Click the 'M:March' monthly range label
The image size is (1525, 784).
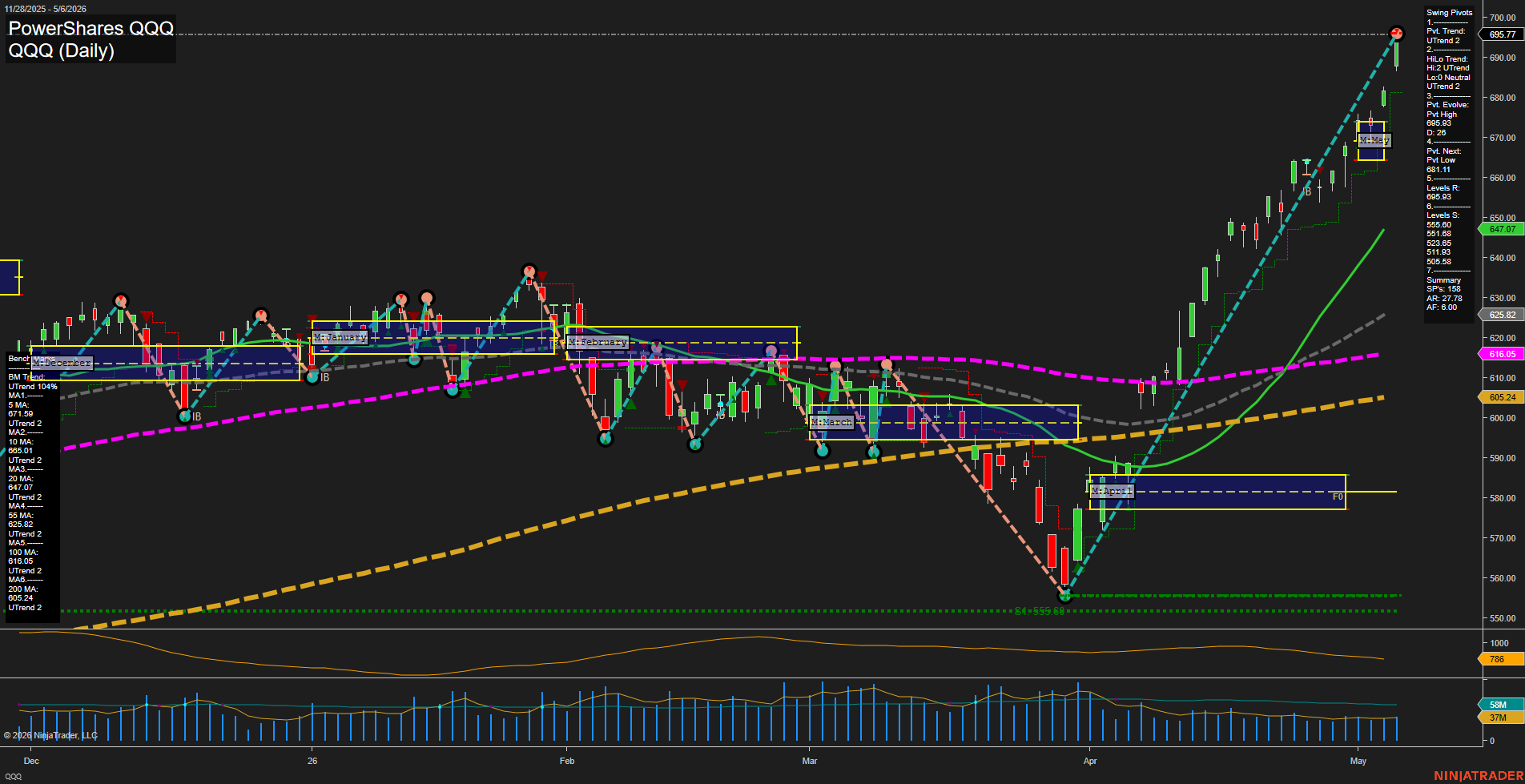click(831, 422)
